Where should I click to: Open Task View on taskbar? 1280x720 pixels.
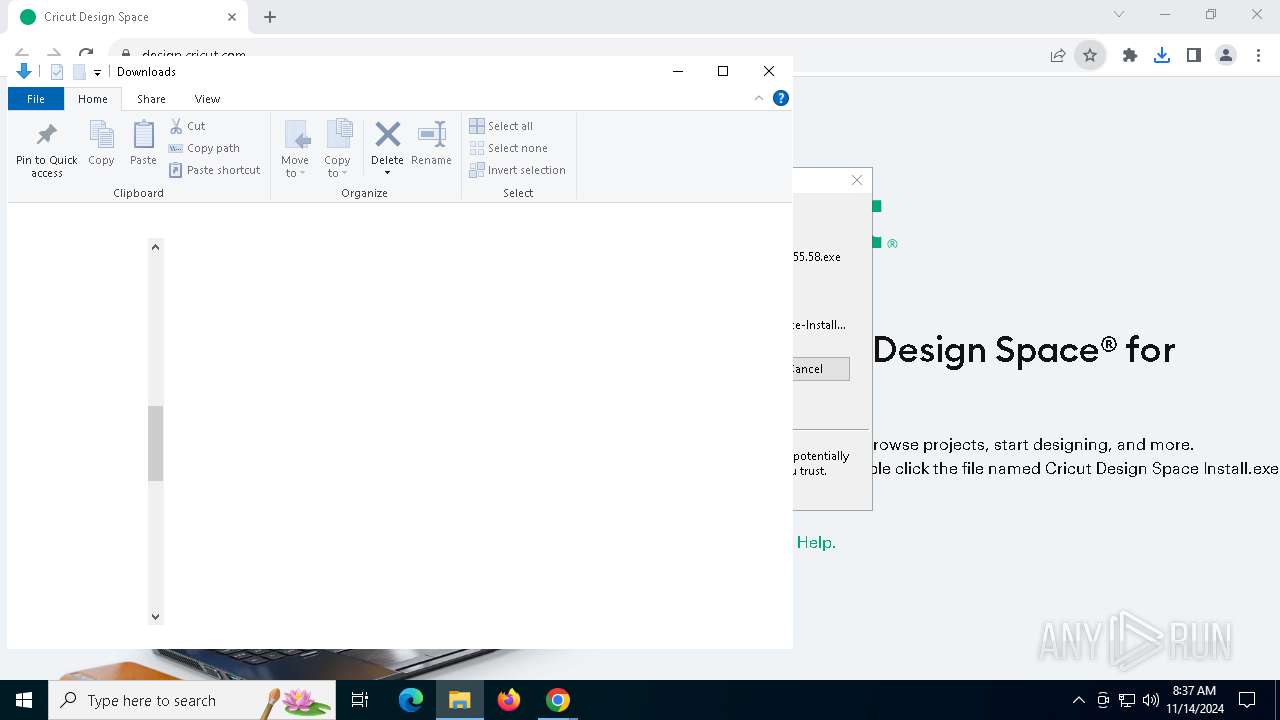(x=360, y=700)
